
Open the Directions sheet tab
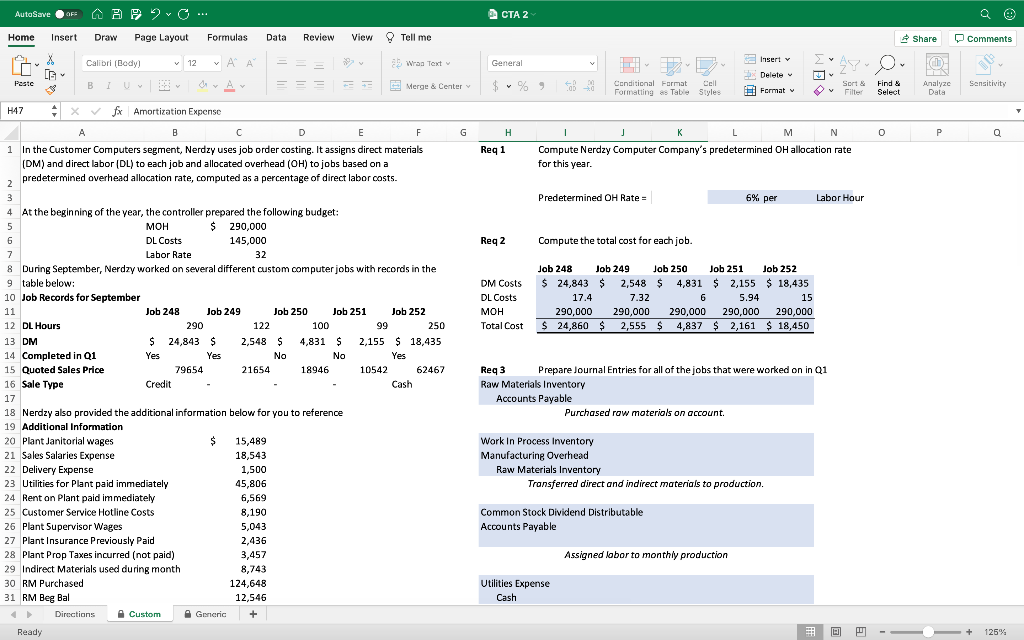(x=75, y=614)
